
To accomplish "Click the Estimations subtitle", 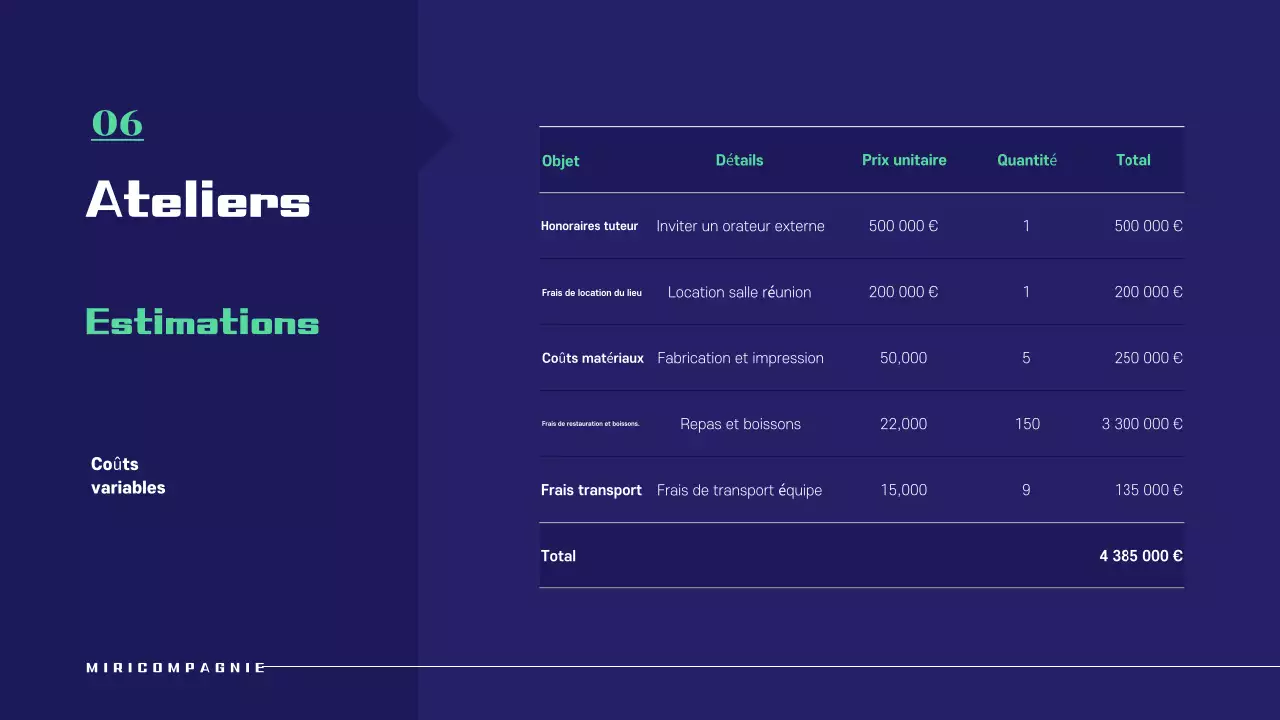I will (x=202, y=322).
